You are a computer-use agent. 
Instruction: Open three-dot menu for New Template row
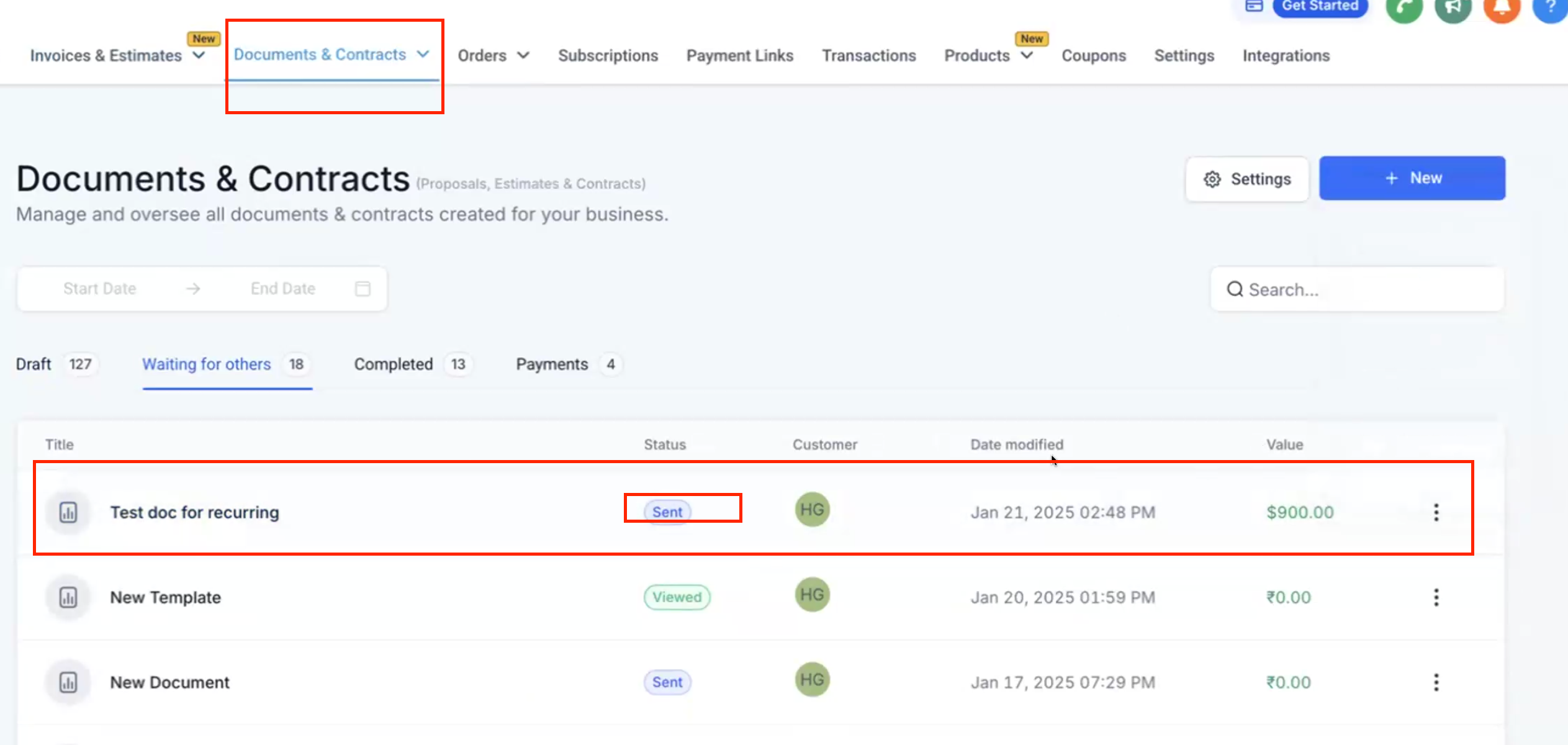coord(1436,597)
